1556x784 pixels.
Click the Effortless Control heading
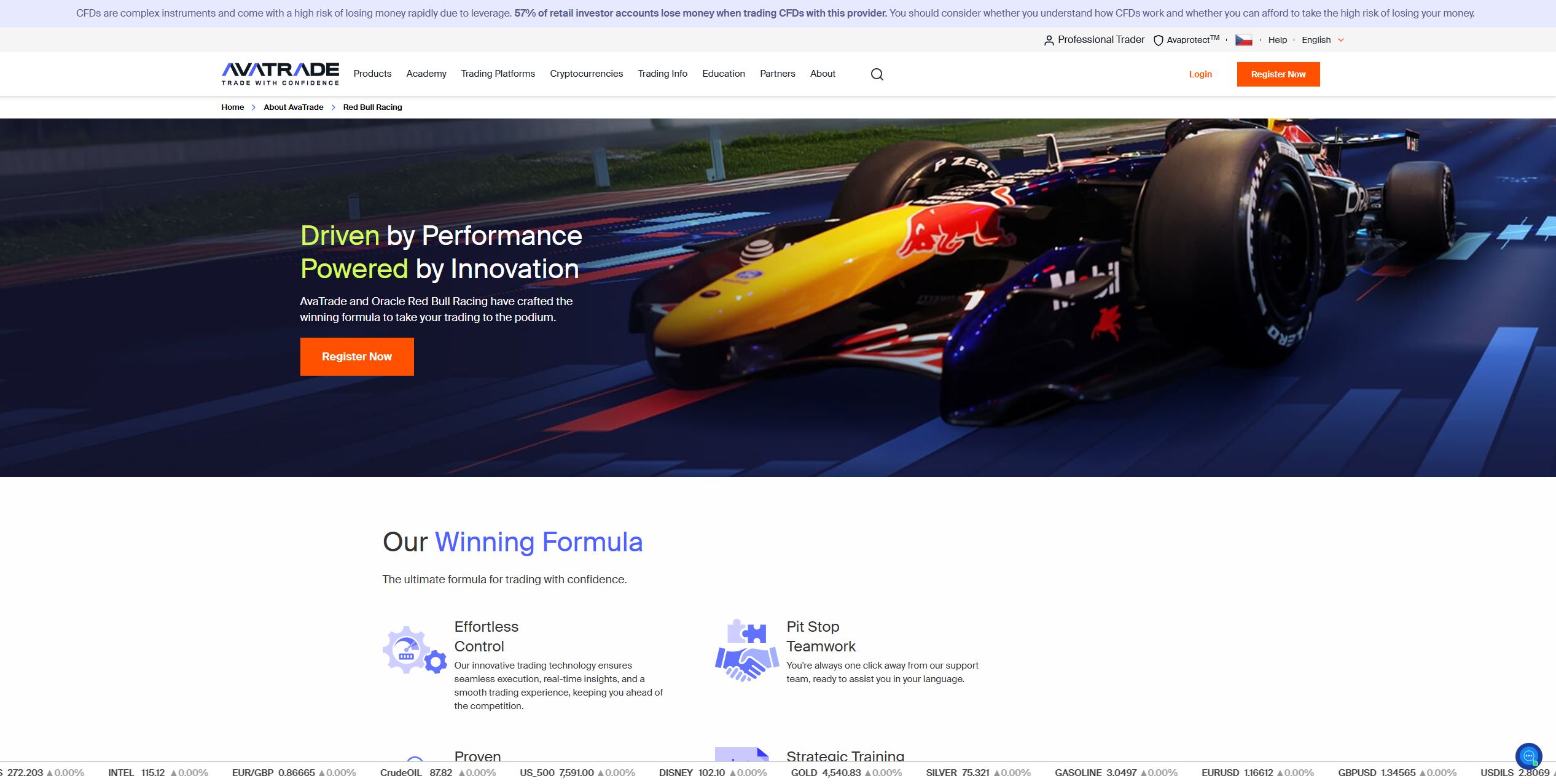pyautogui.click(x=487, y=636)
